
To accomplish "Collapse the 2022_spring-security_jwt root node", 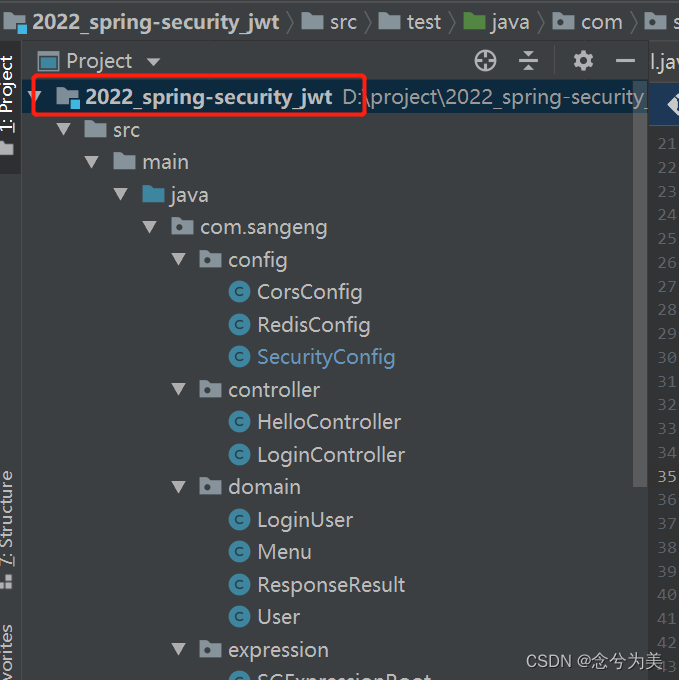I will (x=36, y=96).
